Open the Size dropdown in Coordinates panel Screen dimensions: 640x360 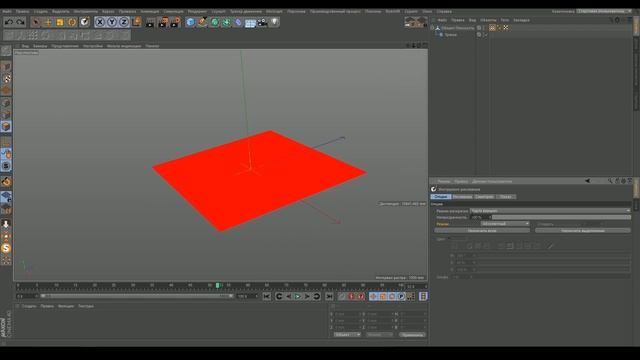tap(379, 335)
